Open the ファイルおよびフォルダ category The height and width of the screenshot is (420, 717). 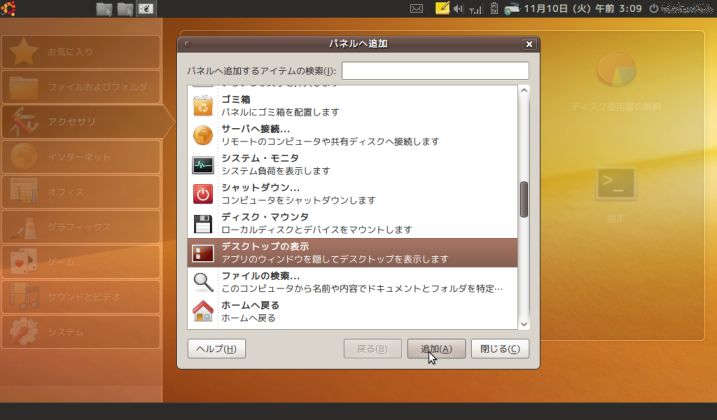click(81, 86)
